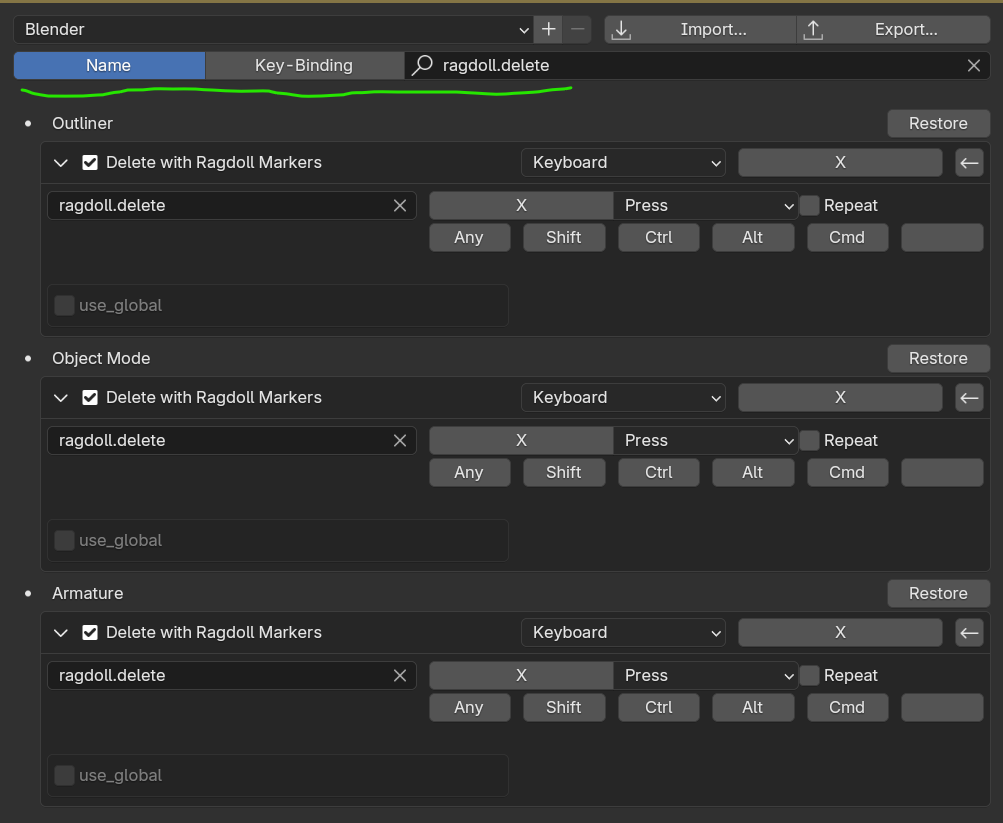This screenshot has height=823, width=1003.
Task: Click the search field containing ragdoll.delete
Action: (x=690, y=65)
